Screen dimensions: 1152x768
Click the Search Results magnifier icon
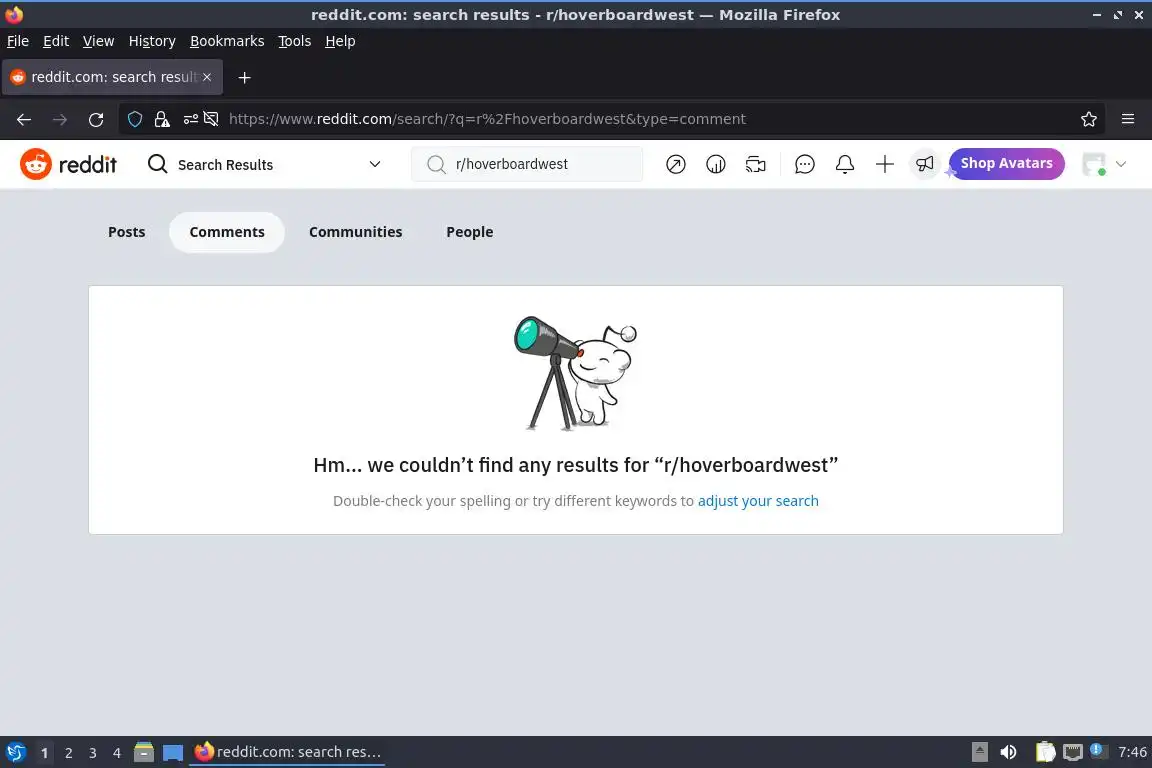click(157, 164)
